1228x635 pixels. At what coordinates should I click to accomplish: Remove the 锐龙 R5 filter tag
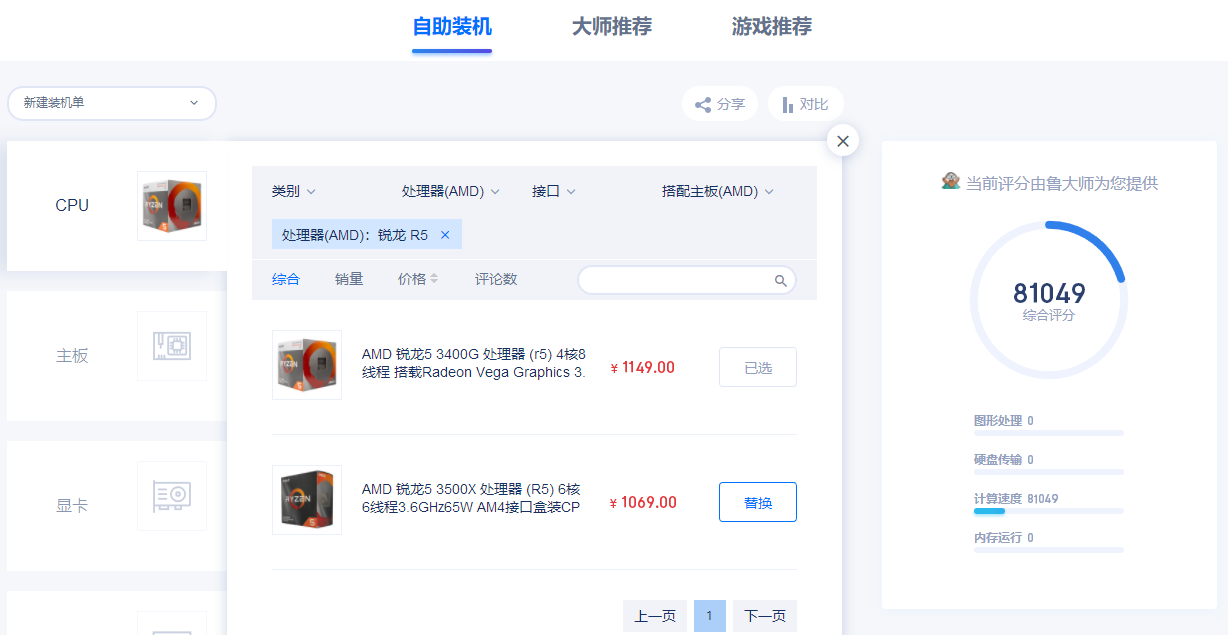click(445, 235)
